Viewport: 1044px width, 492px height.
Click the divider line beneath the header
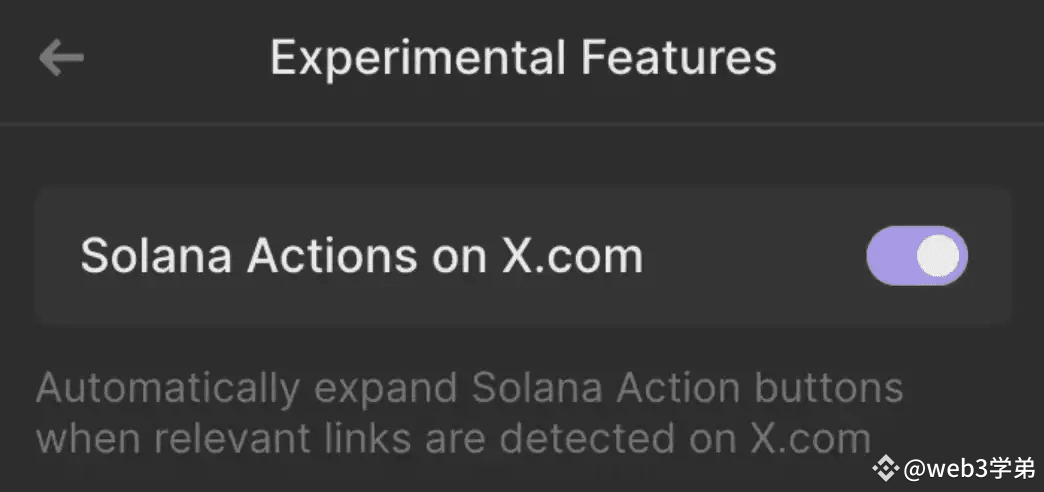point(522,124)
